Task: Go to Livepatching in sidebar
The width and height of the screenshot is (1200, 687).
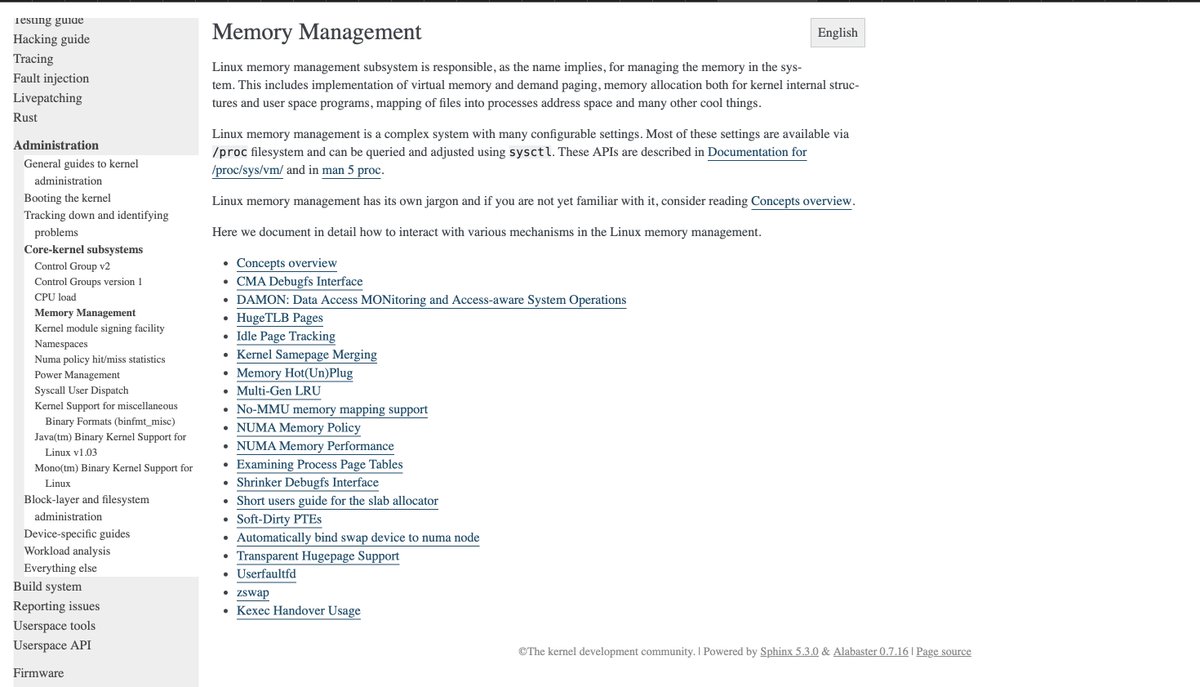Action: click(x=48, y=98)
